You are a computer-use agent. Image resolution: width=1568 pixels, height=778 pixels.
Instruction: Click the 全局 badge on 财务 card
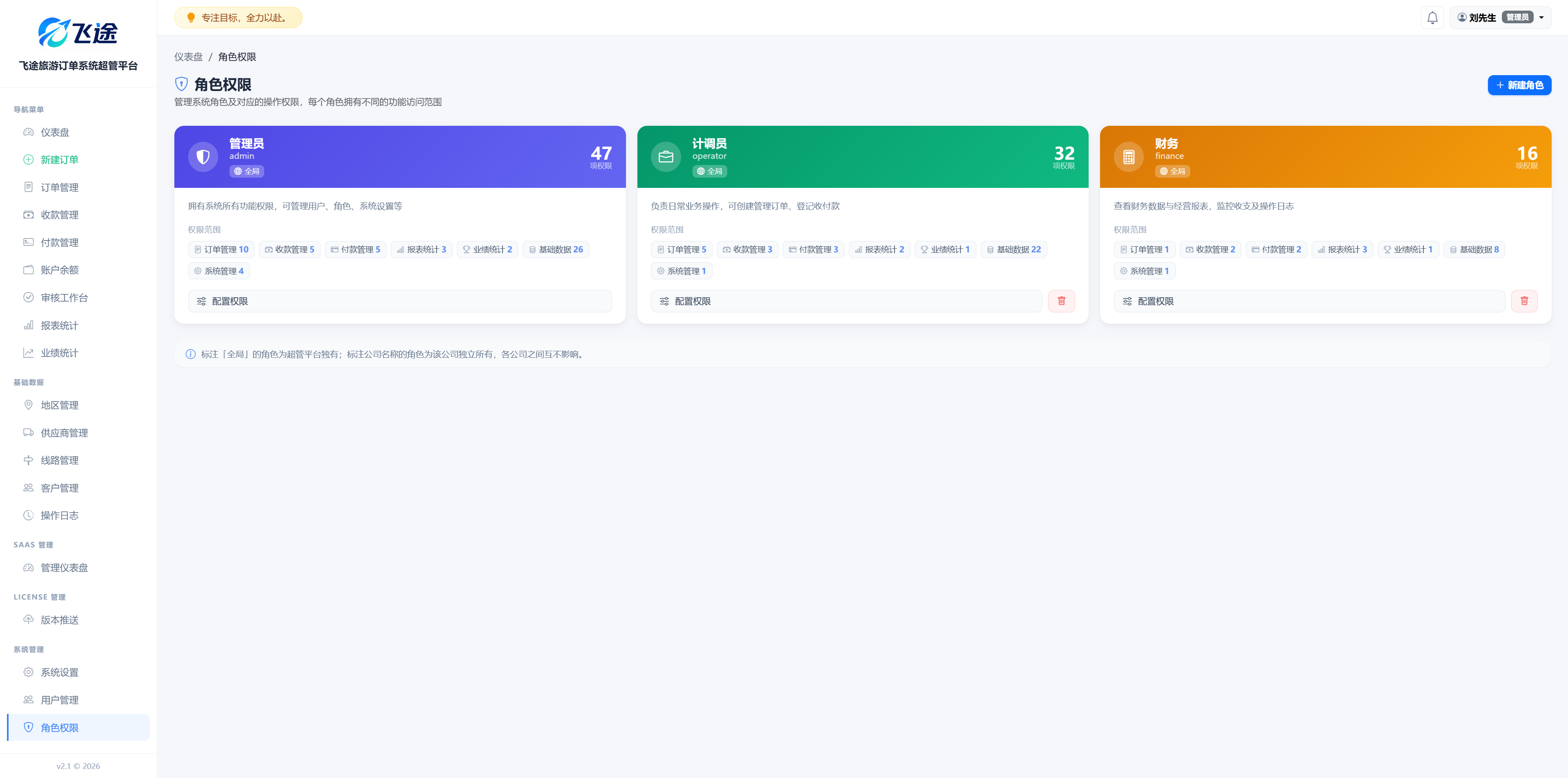(x=1172, y=171)
